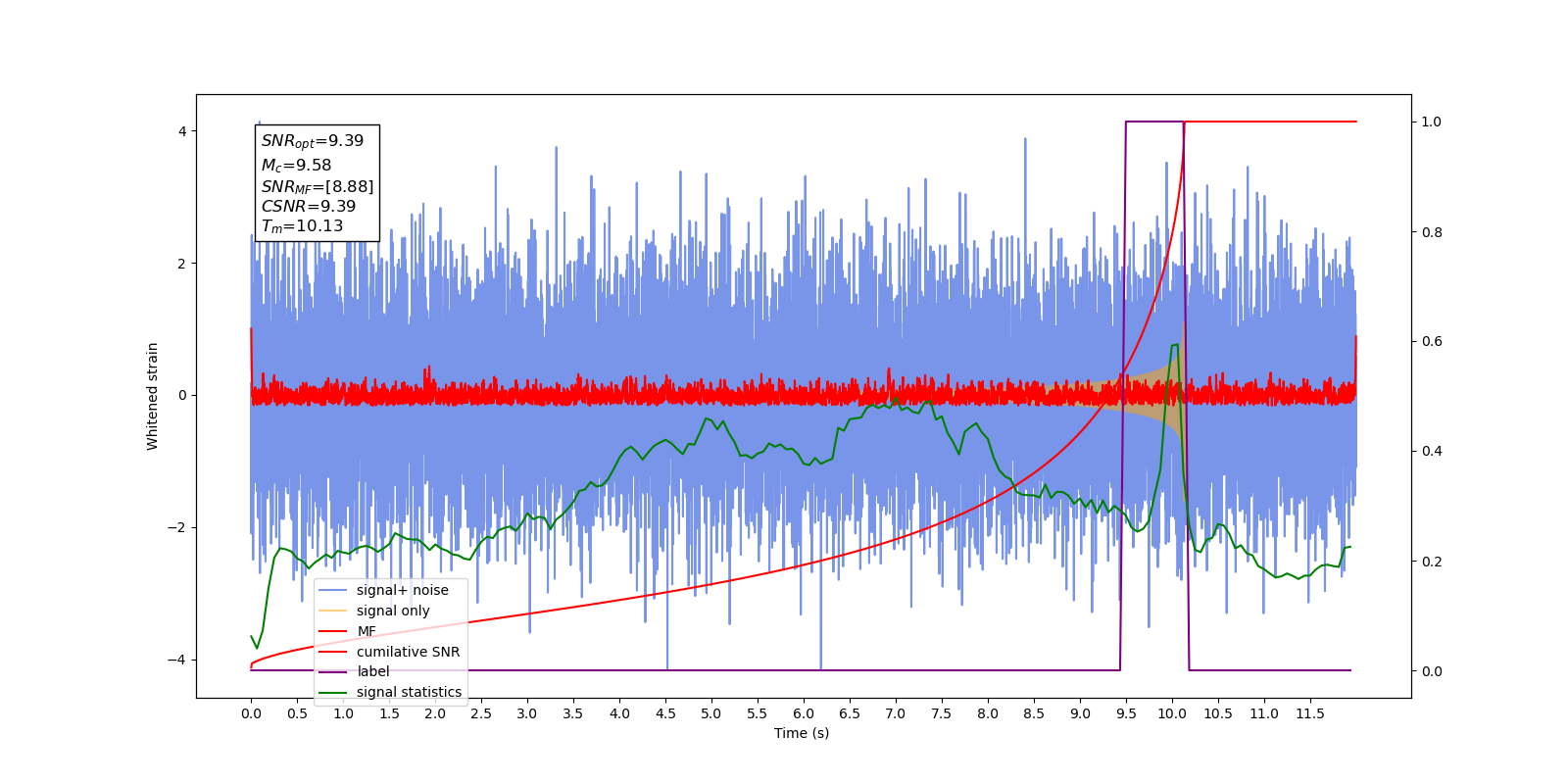
Task: Click left y-axis tick label −4
Action: (x=177, y=660)
